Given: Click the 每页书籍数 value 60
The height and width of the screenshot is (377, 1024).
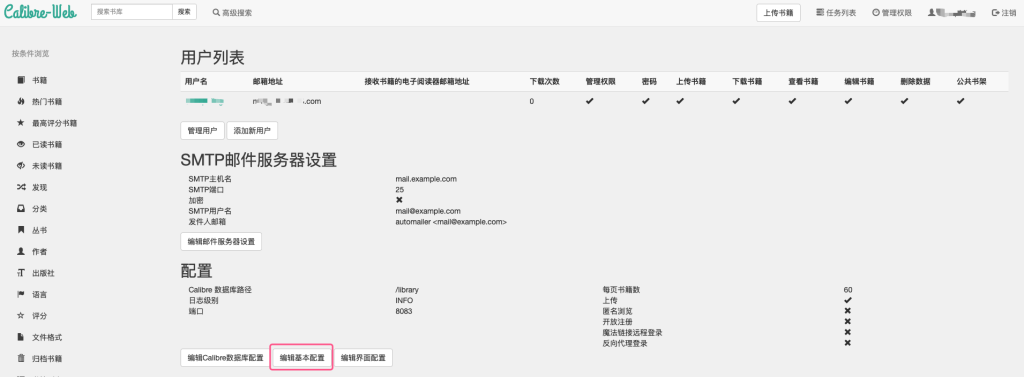Looking at the screenshot, I should click(x=848, y=289).
